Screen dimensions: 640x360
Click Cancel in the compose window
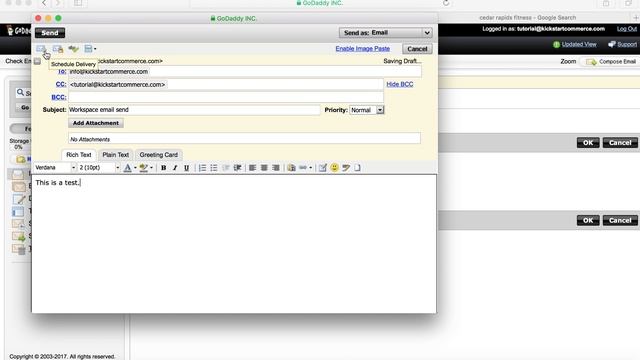point(417,49)
